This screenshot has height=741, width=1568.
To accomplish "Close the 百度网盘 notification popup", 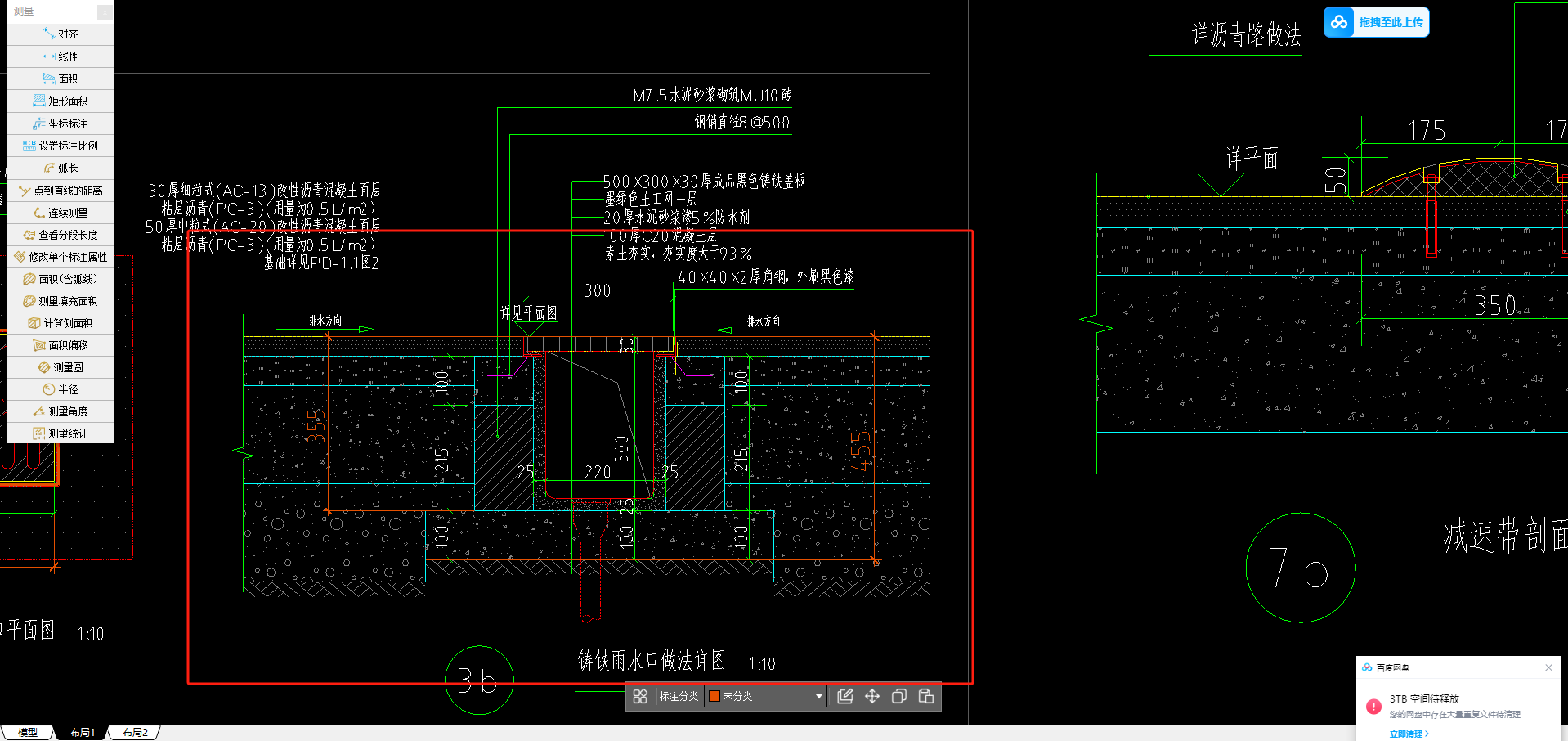I will (1548, 667).
